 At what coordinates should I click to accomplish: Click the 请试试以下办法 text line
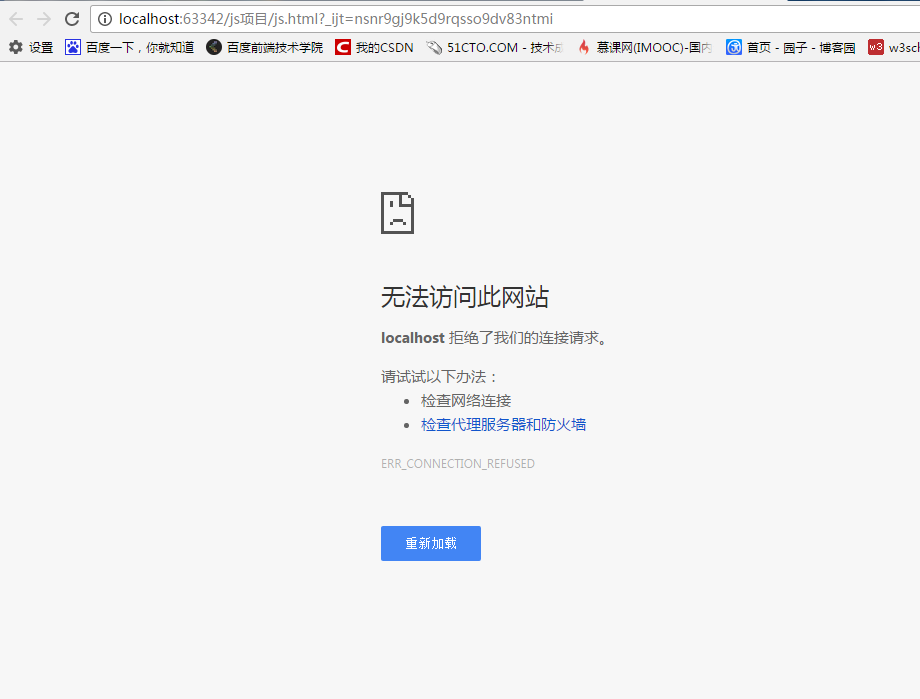[439, 377]
